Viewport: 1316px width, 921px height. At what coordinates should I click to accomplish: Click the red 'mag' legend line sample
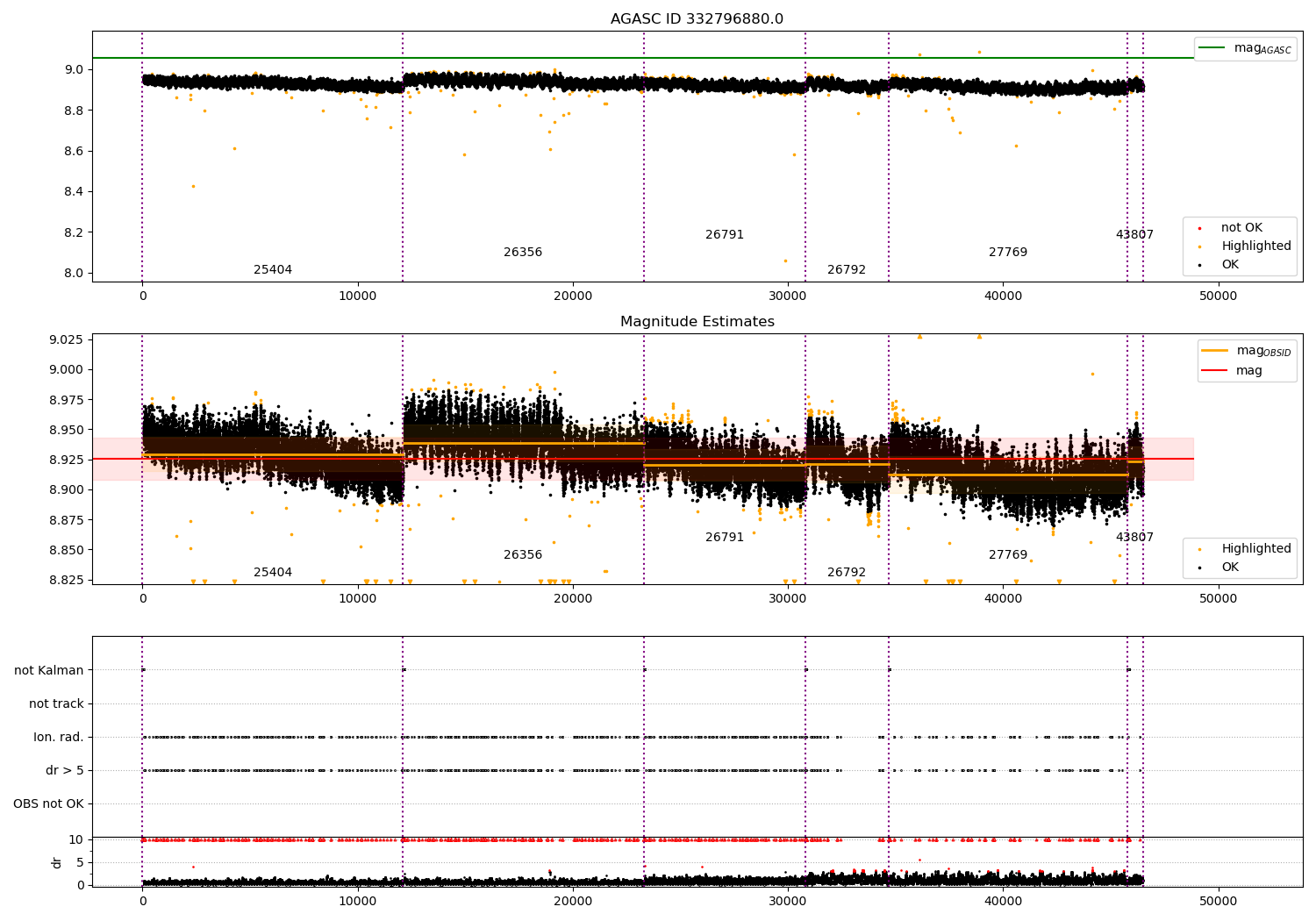click(x=1215, y=370)
